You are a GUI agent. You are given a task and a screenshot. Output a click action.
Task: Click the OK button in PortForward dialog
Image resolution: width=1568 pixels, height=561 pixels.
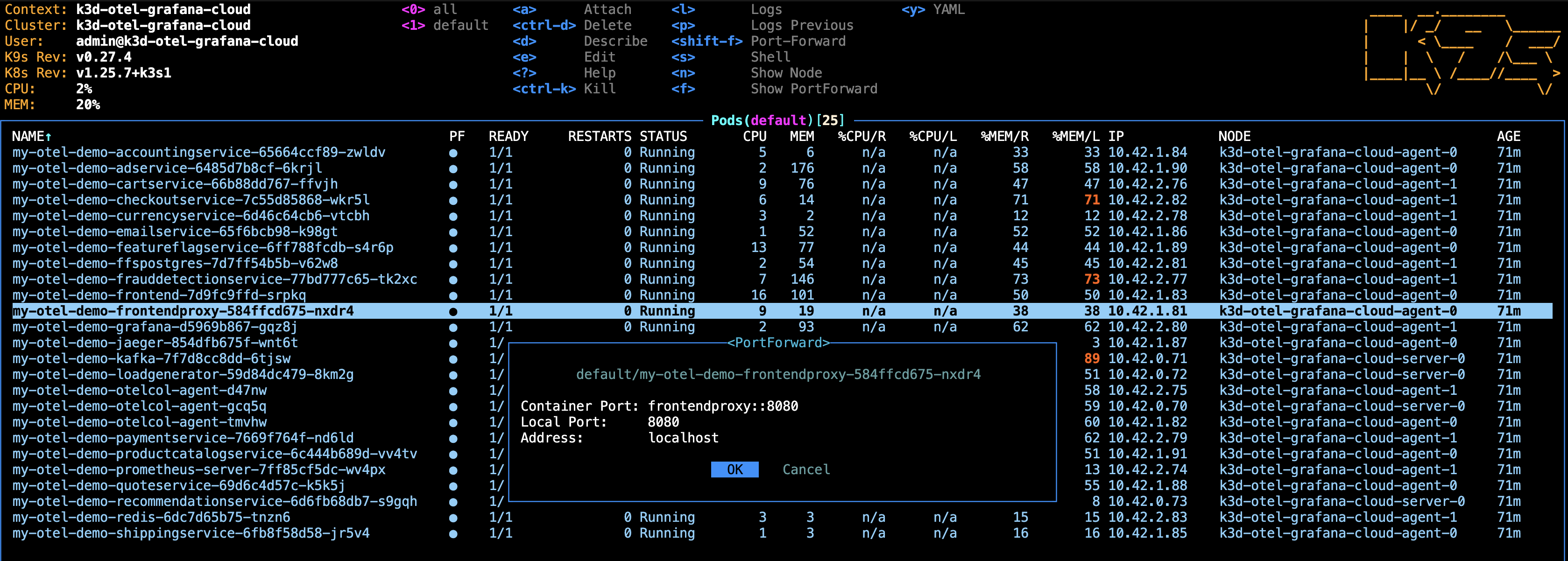[x=735, y=469]
